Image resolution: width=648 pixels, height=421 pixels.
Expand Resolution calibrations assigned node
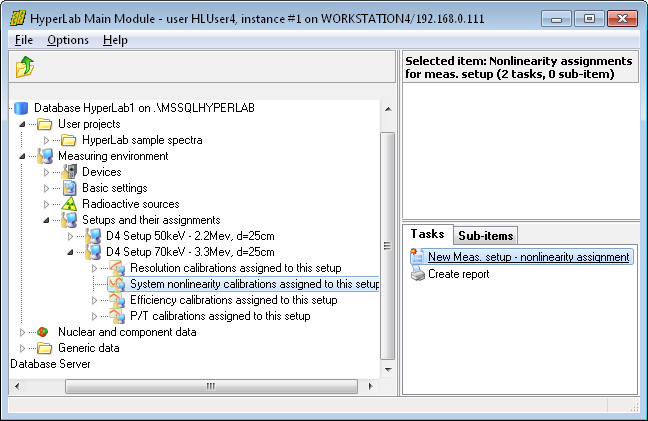[94, 269]
